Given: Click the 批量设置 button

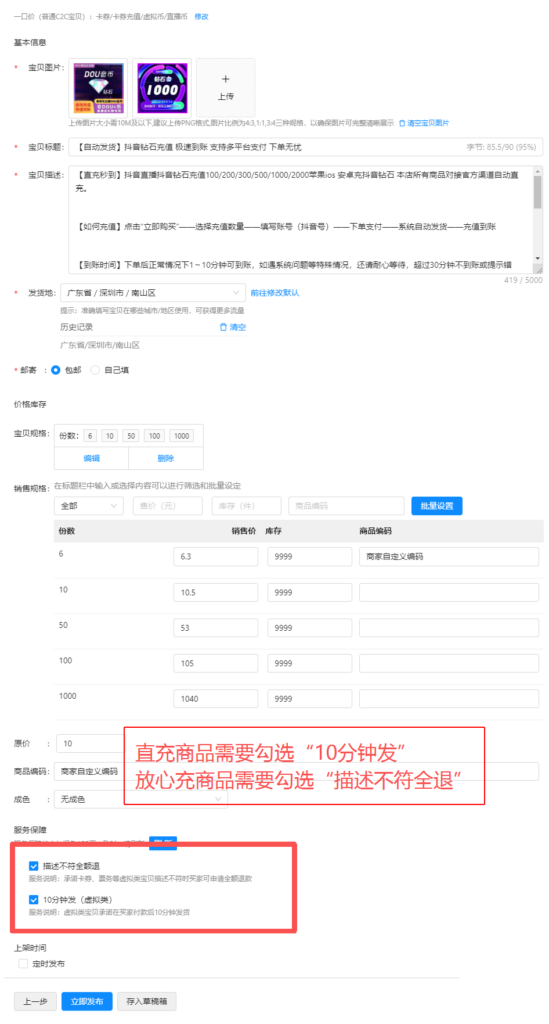Looking at the screenshot, I should [x=437, y=505].
